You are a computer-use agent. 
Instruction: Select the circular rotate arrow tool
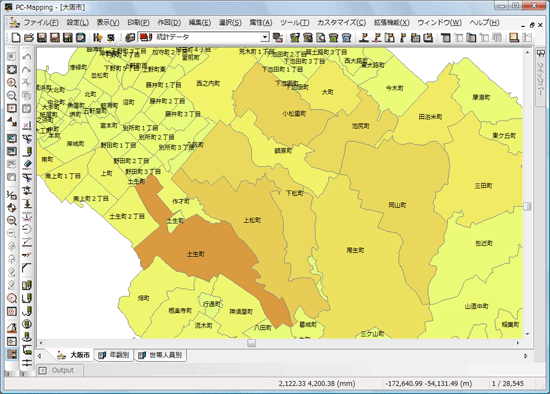pyautogui.click(x=27, y=229)
